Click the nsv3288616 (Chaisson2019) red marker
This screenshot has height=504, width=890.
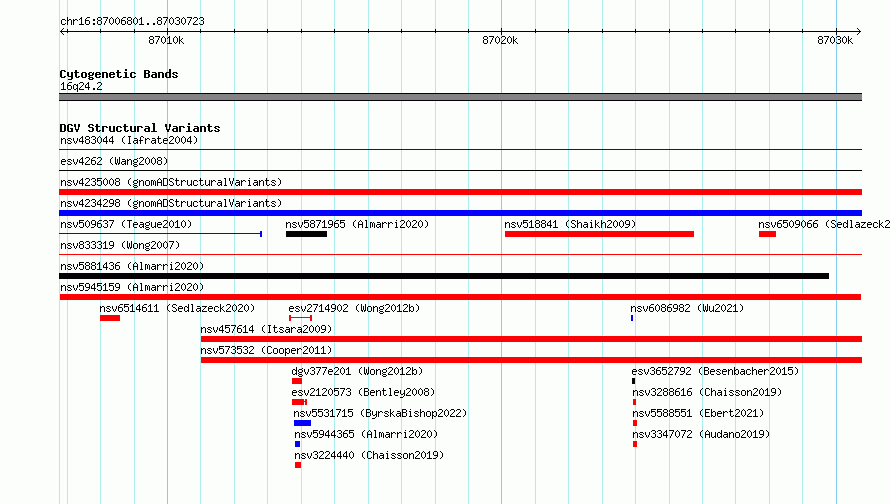635,402
